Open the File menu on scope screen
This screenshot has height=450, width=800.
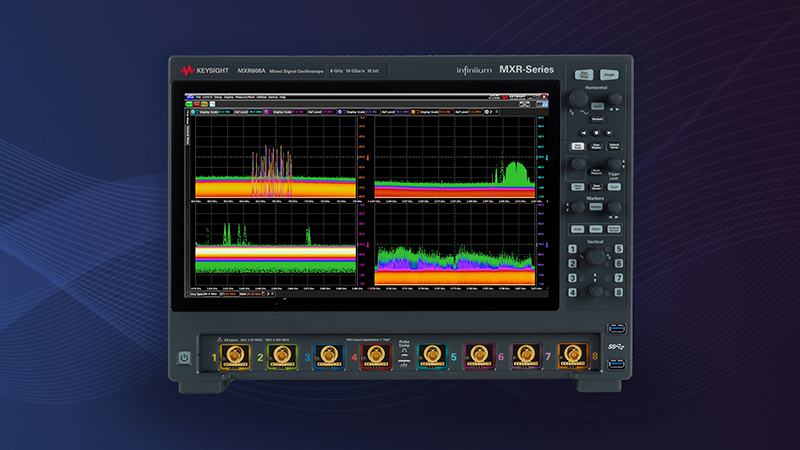[198, 97]
